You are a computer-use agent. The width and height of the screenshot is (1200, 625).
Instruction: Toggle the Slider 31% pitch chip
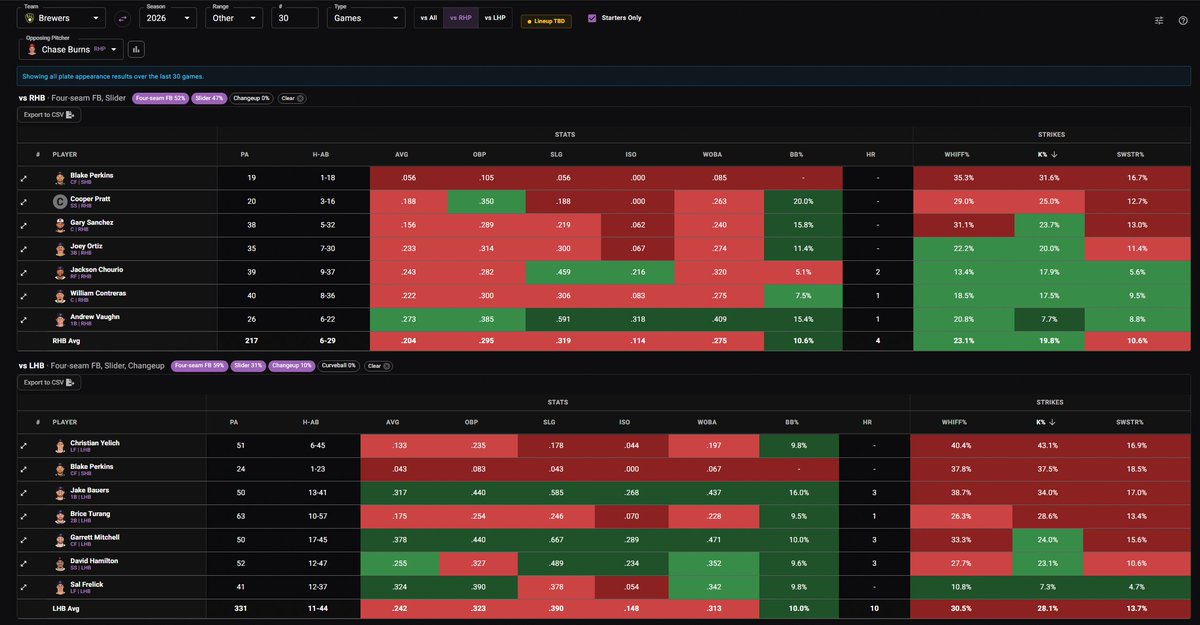click(247, 365)
